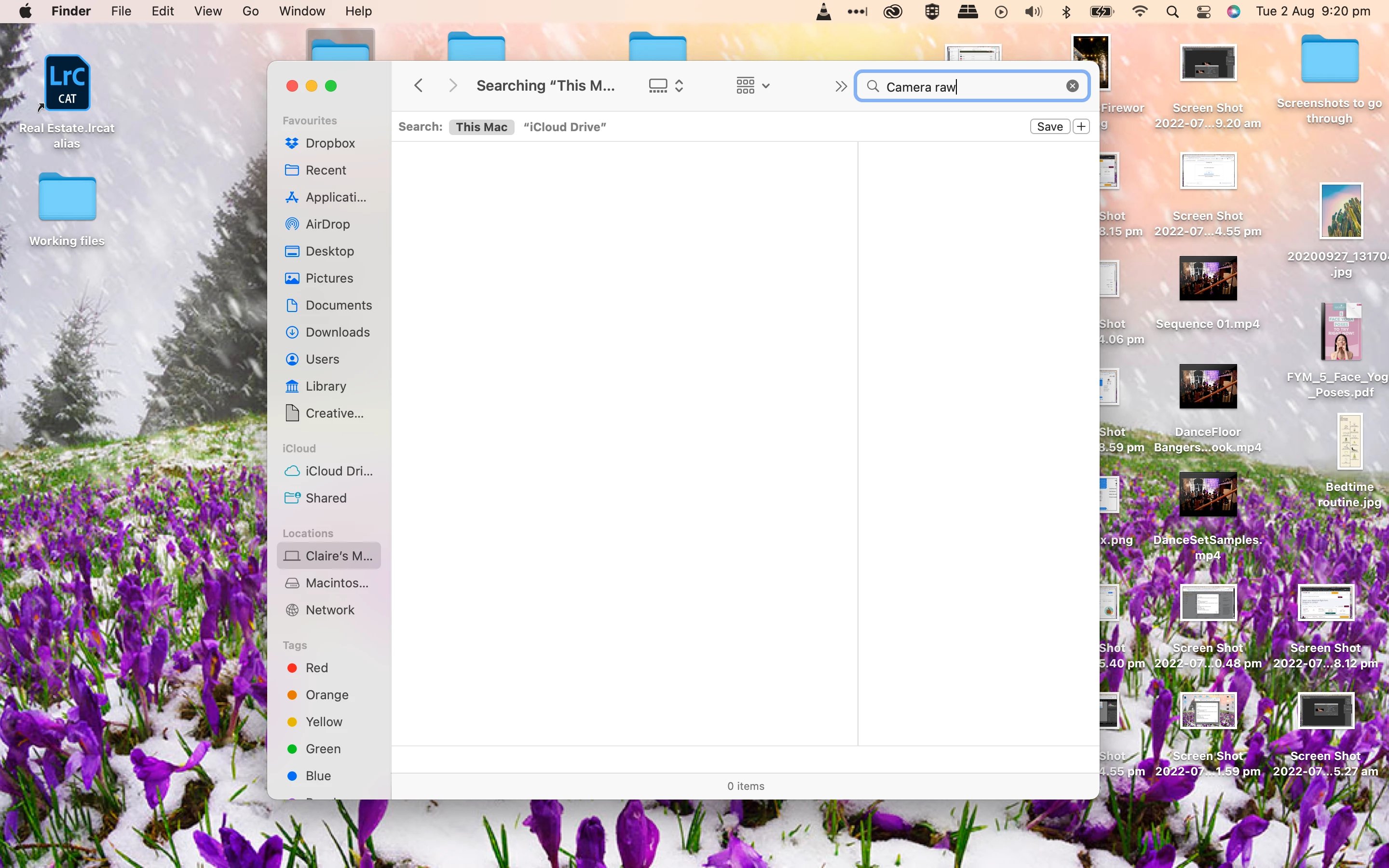Open Network in Locations

pyautogui.click(x=329, y=610)
